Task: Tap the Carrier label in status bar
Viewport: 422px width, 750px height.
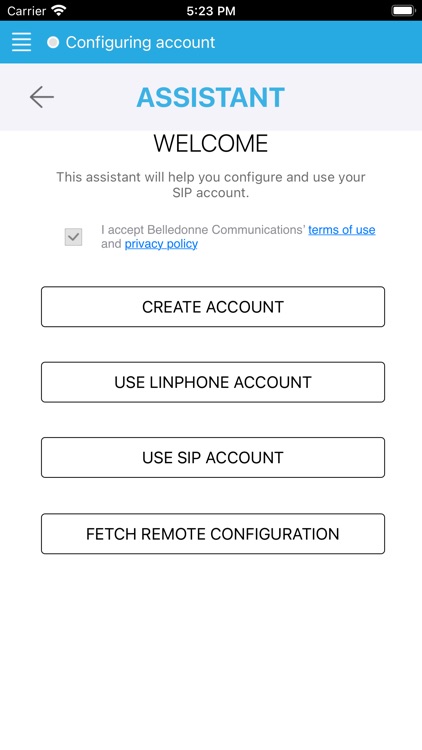Action: (x=27, y=11)
